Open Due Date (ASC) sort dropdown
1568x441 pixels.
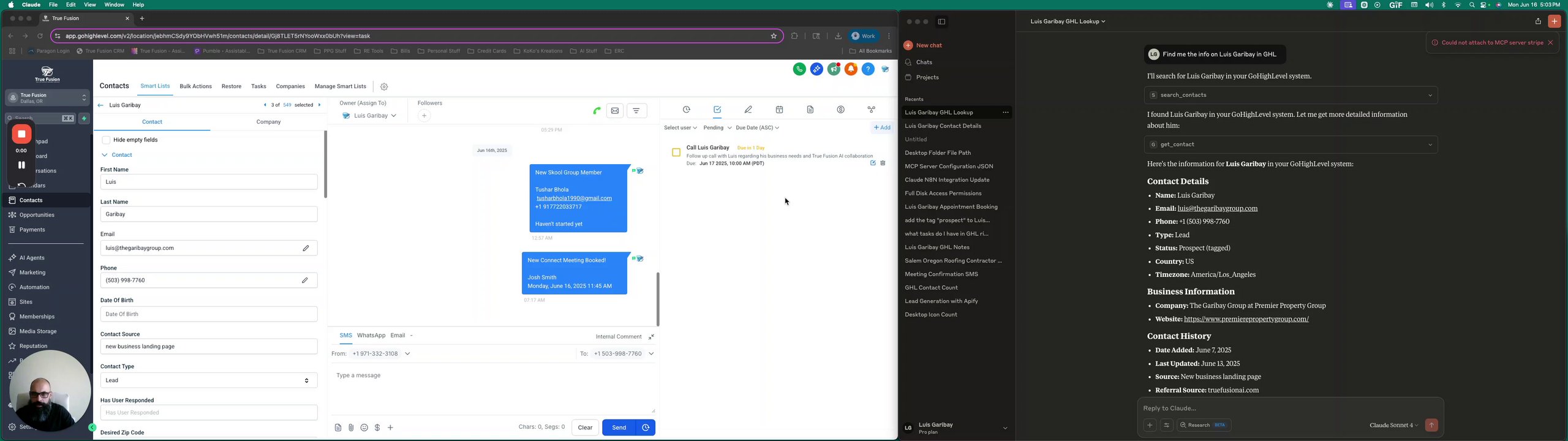tap(758, 128)
